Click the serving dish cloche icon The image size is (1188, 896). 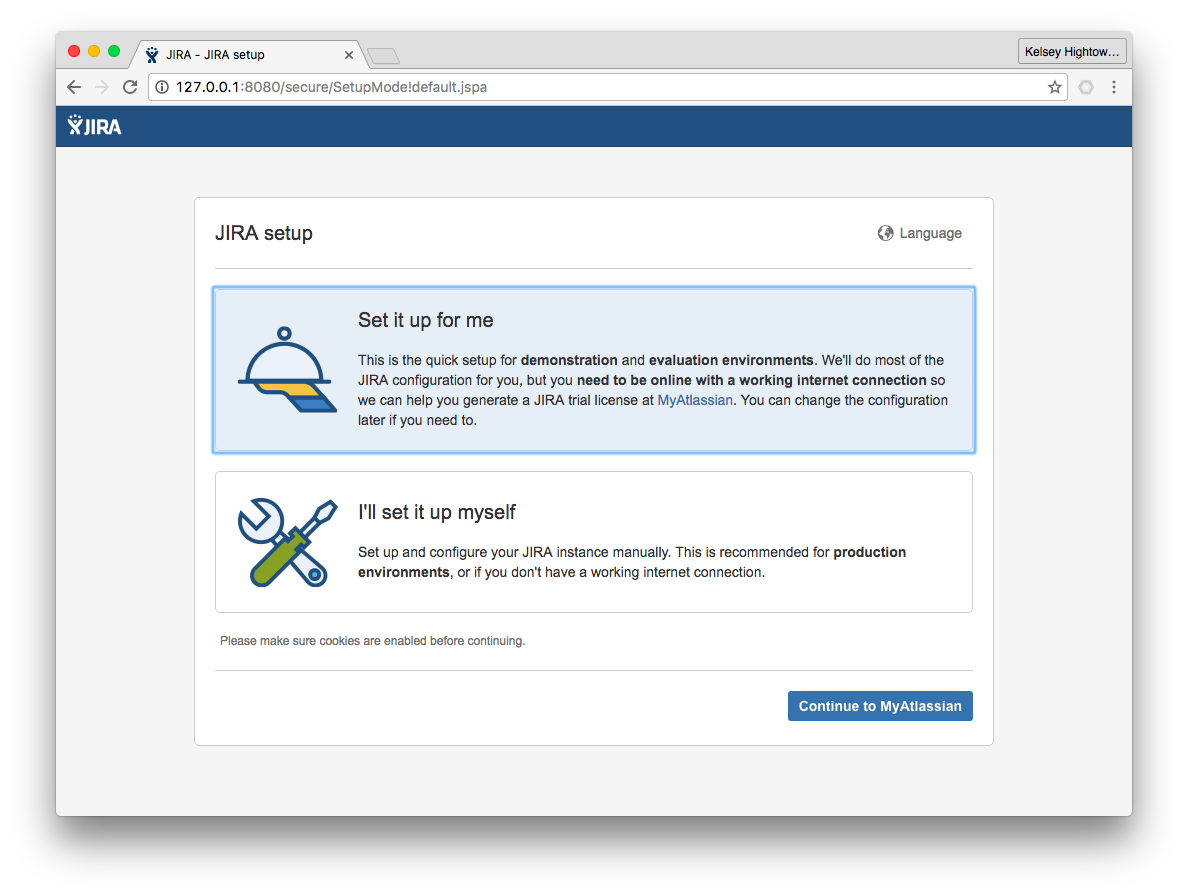click(287, 370)
